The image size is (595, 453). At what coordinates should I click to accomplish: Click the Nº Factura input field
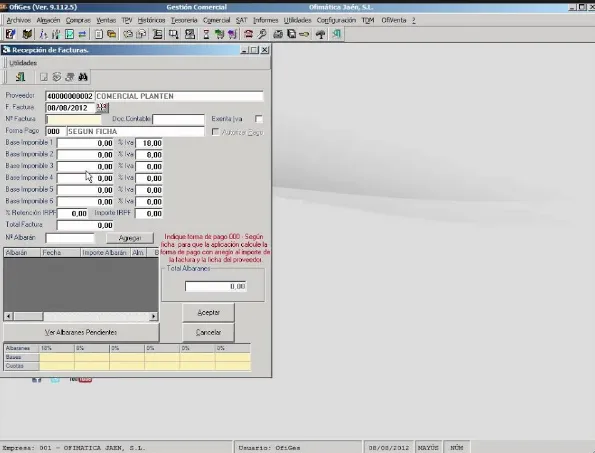click(73, 120)
